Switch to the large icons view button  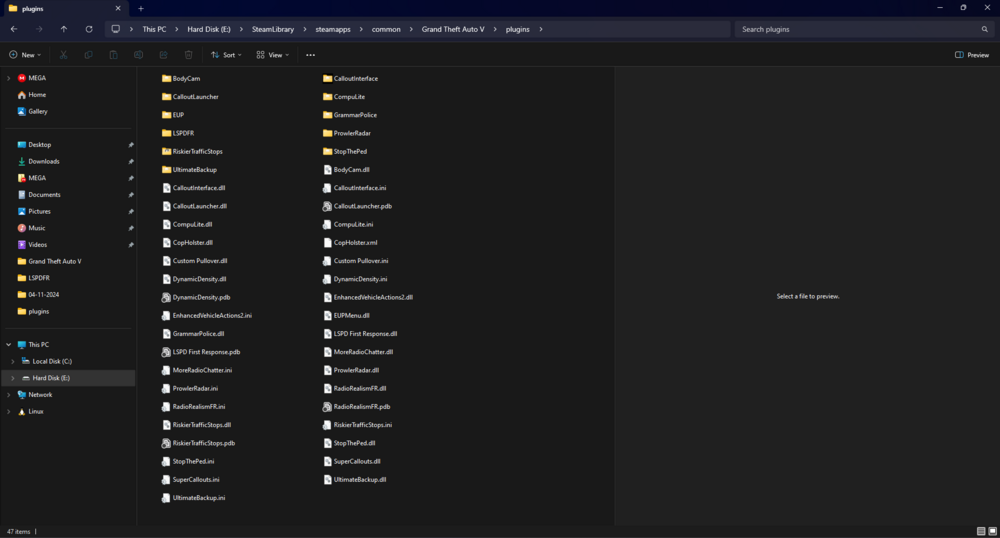coord(992,531)
